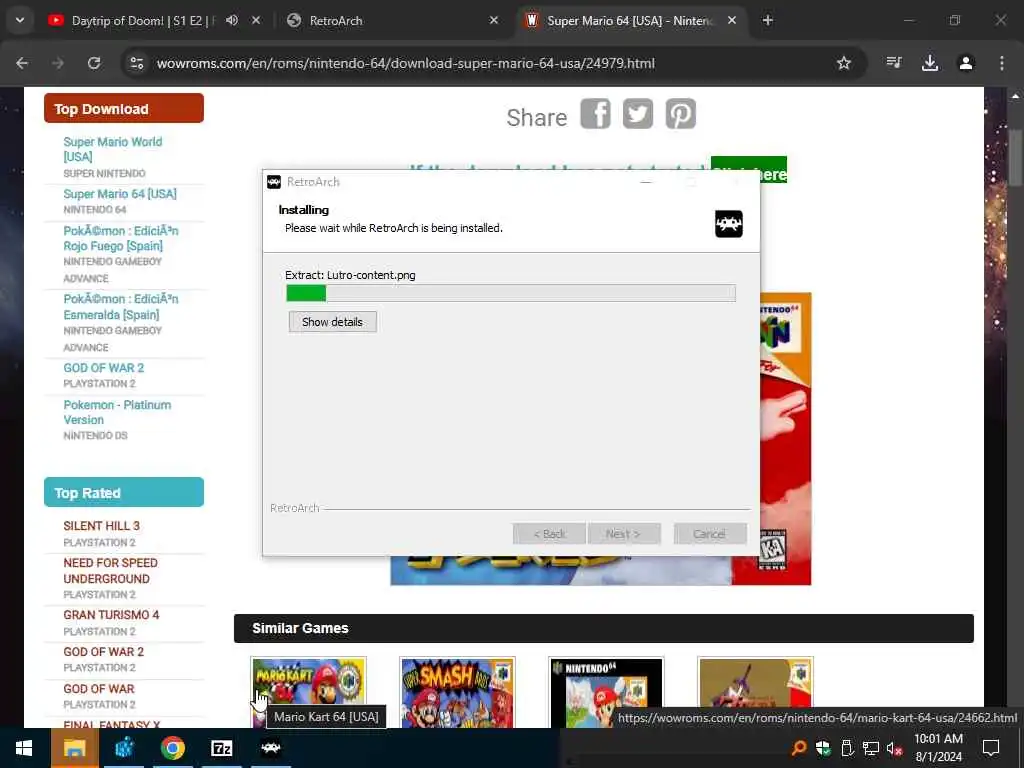
Task: Open Chrome downloads panel
Action: click(929, 63)
